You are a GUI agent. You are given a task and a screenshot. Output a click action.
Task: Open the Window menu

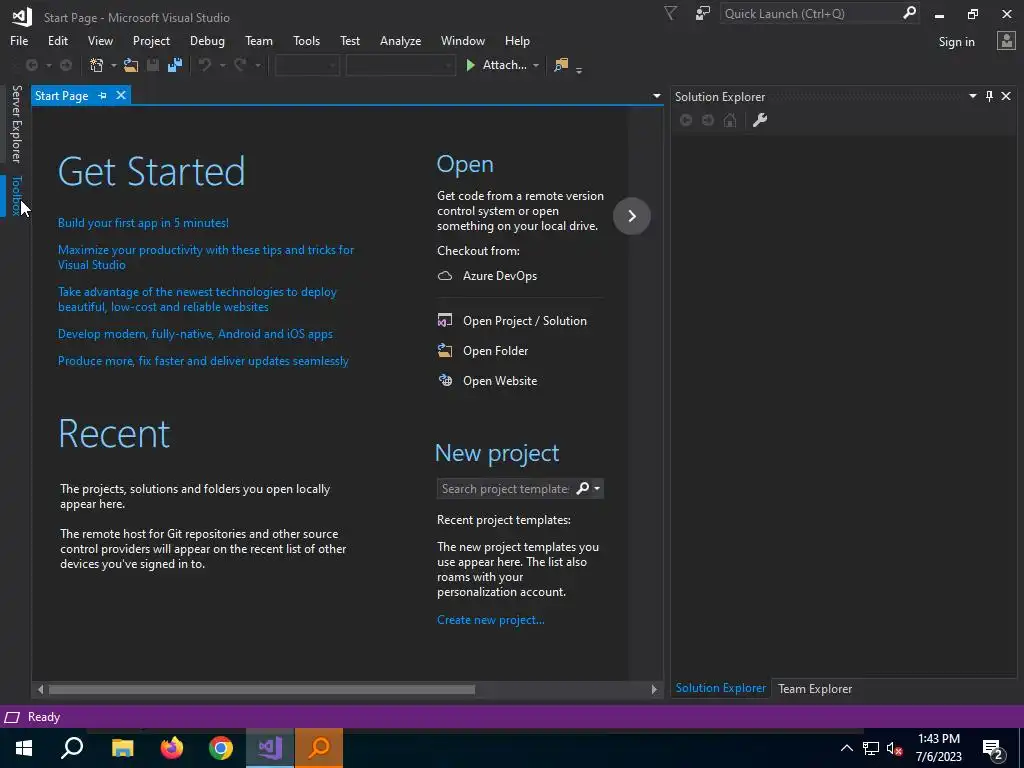pos(462,40)
